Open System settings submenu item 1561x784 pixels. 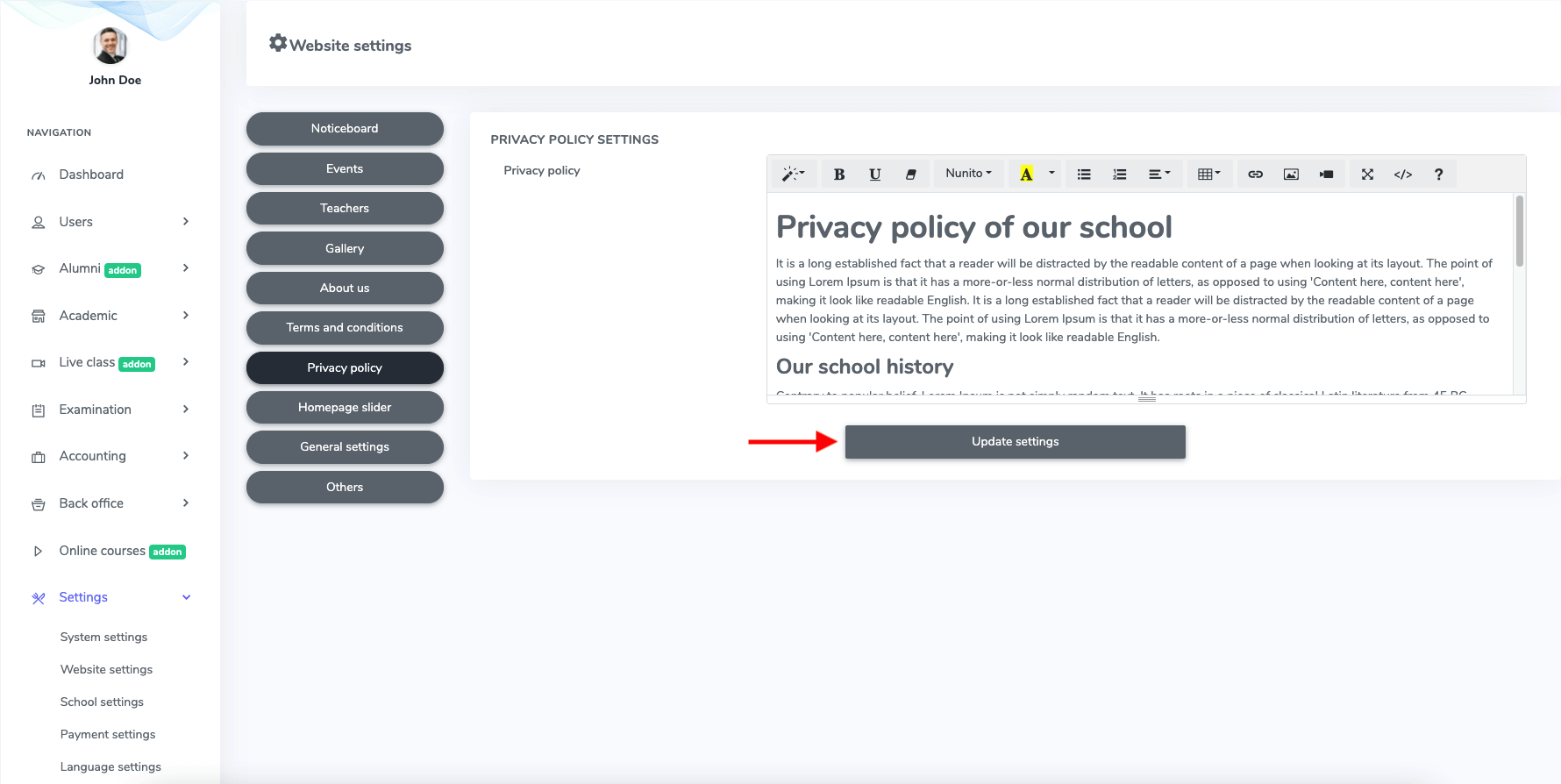pyautogui.click(x=103, y=638)
